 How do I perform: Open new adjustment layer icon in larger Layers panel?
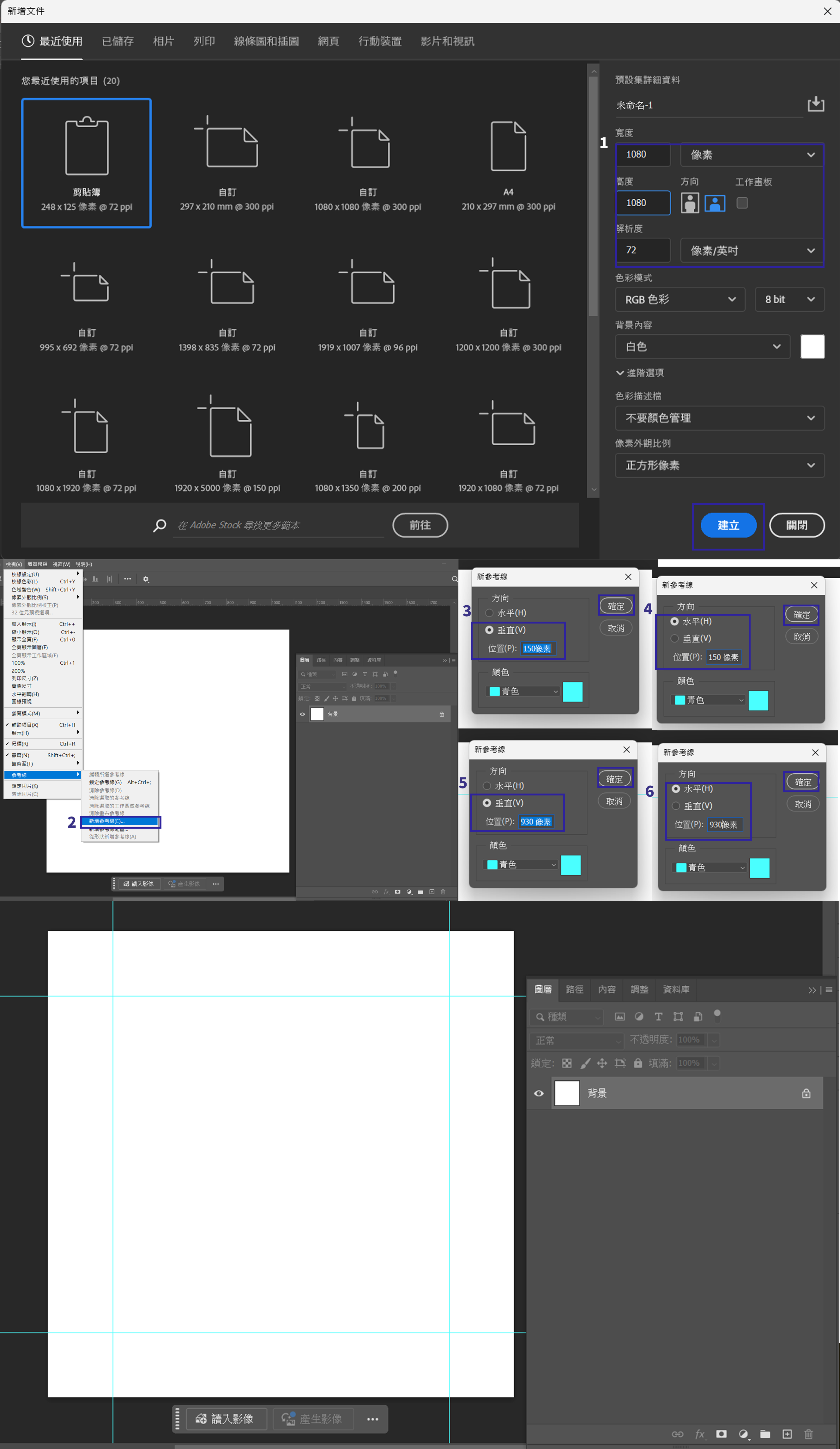pos(743,1434)
